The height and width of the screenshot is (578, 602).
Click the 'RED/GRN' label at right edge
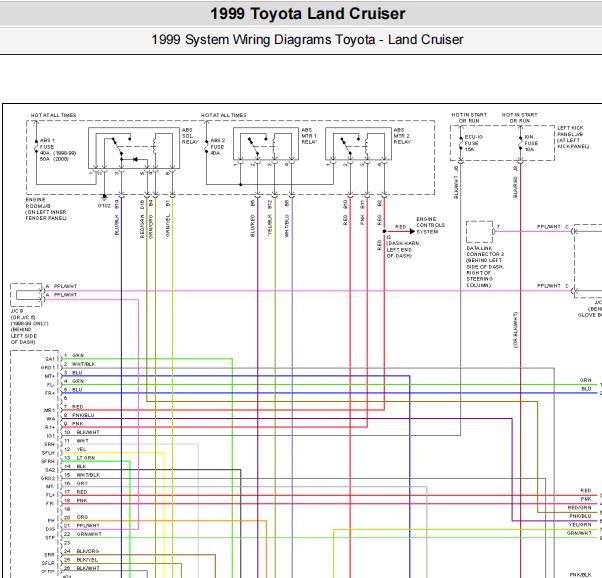[x=579, y=508]
